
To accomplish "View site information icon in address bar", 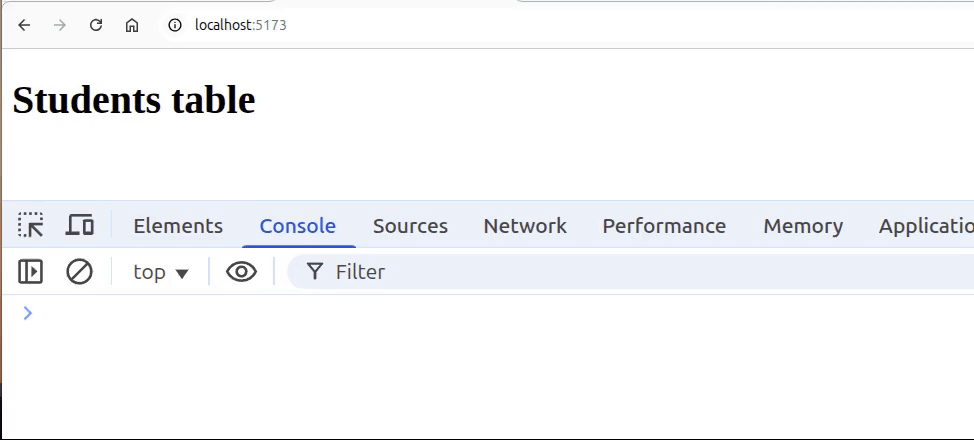I will coord(175,25).
